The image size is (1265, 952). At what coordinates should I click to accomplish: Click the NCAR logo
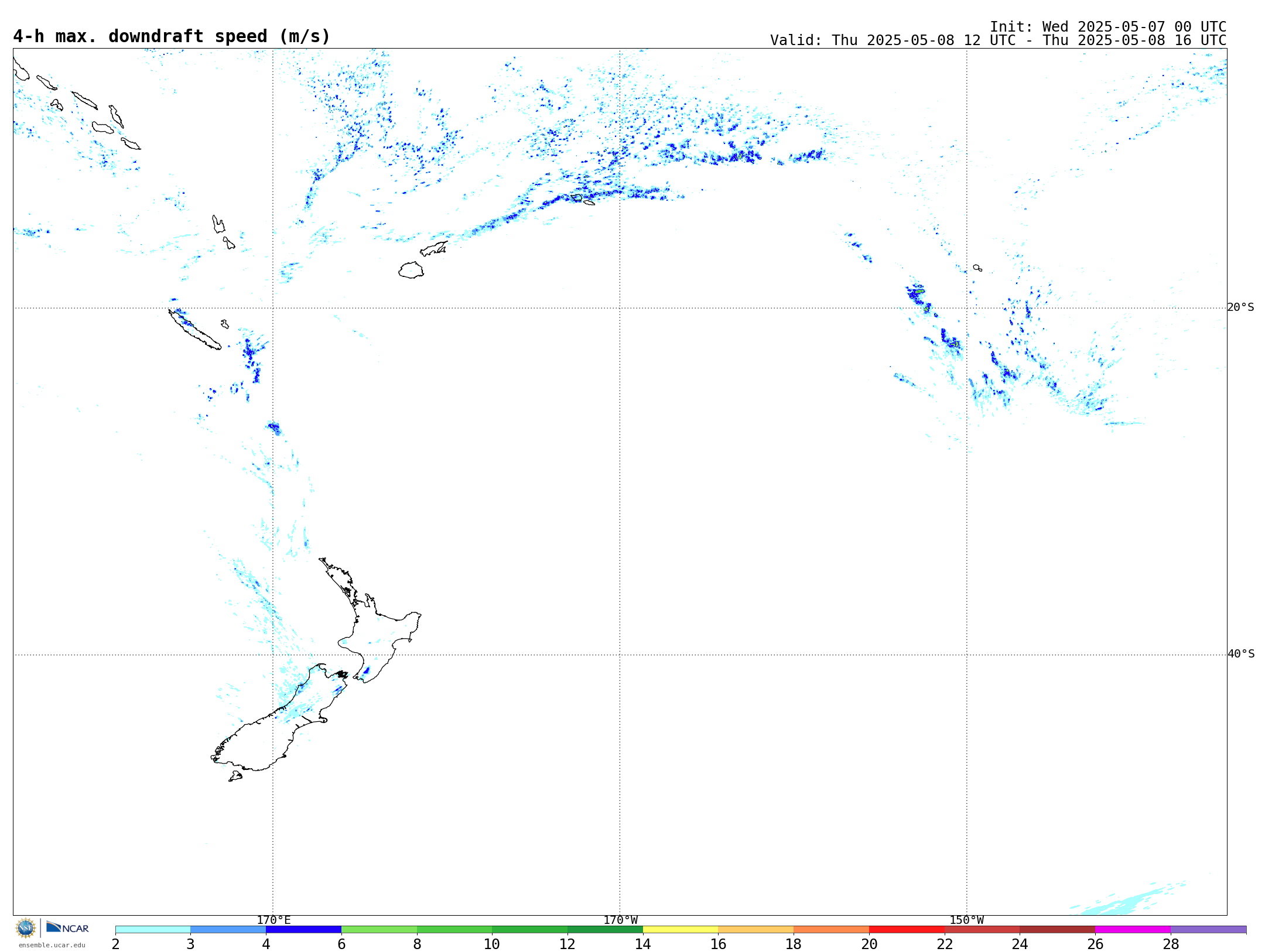(x=67, y=927)
